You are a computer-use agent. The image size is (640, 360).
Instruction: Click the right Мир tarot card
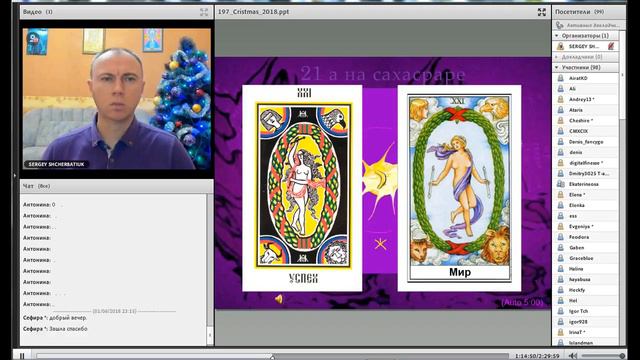click(x=459, y=188)
